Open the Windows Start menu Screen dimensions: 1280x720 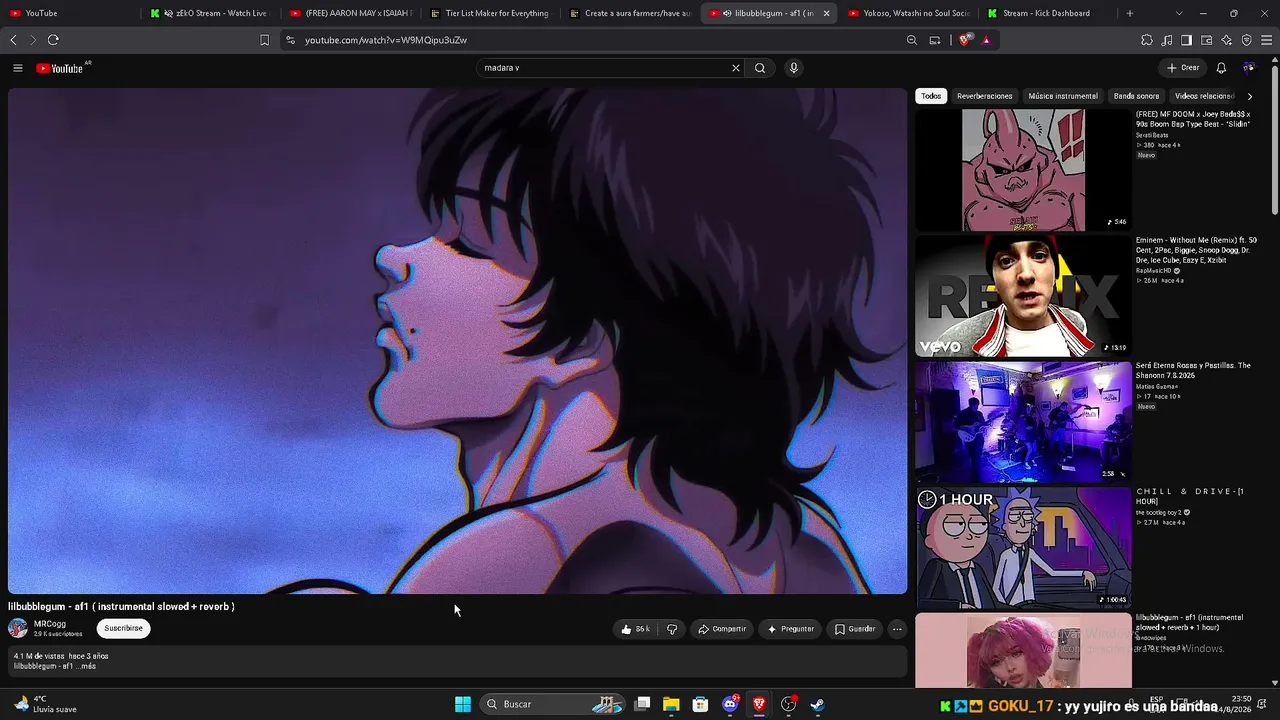pos(463,704)
